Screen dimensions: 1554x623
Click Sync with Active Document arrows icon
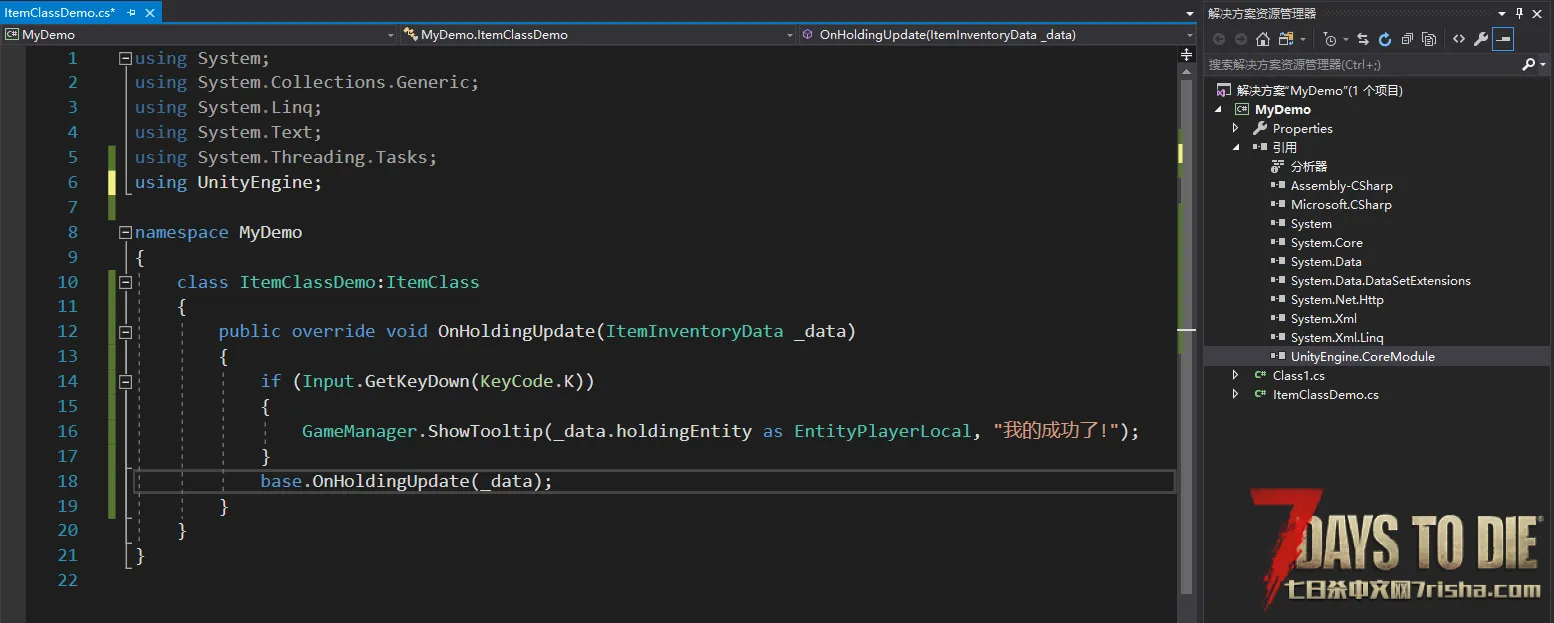[1365, 39]
